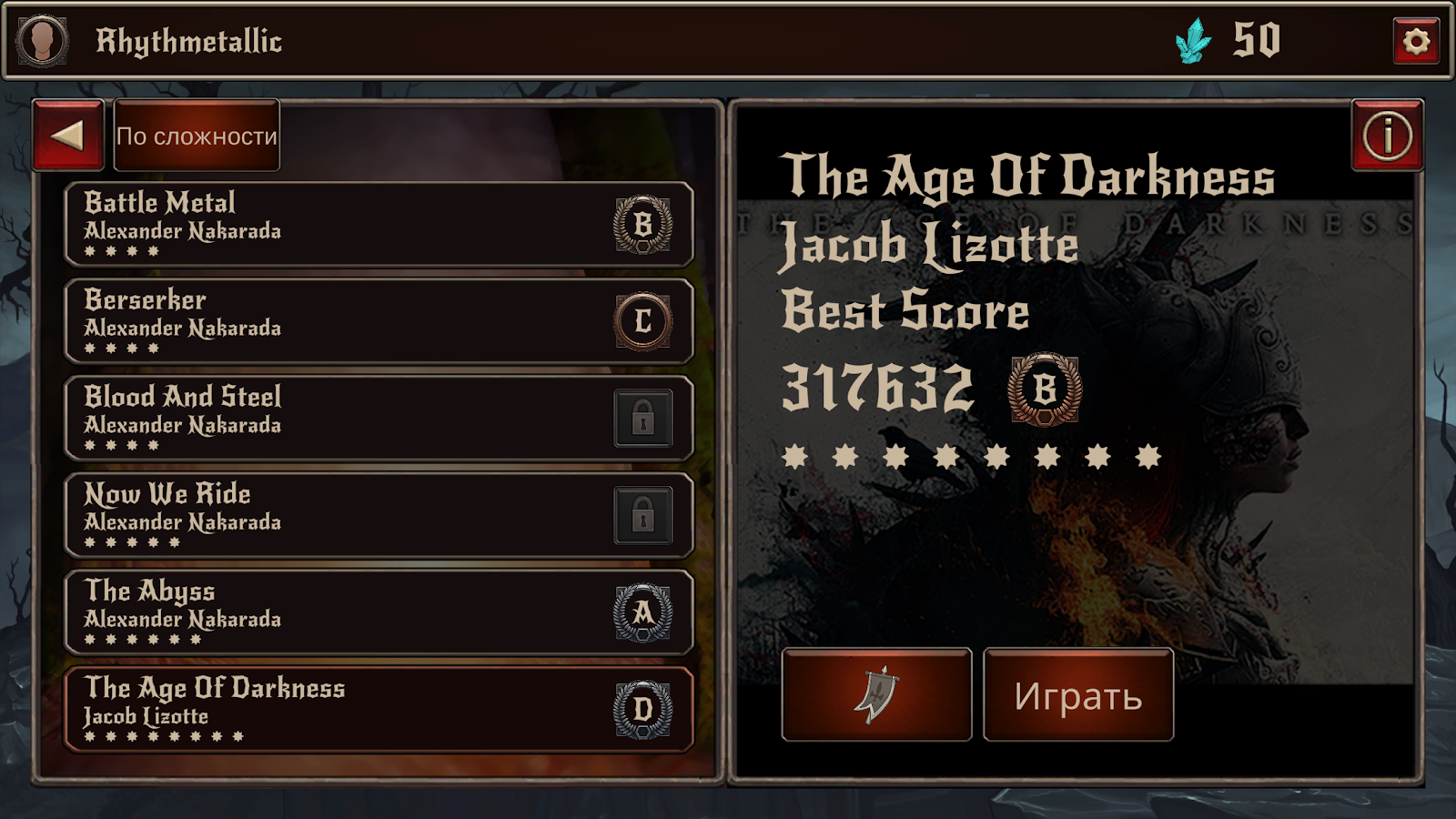Click the 50 crystal count
The height and width of the screenshot is (819, 1456).
[1257, 40]
